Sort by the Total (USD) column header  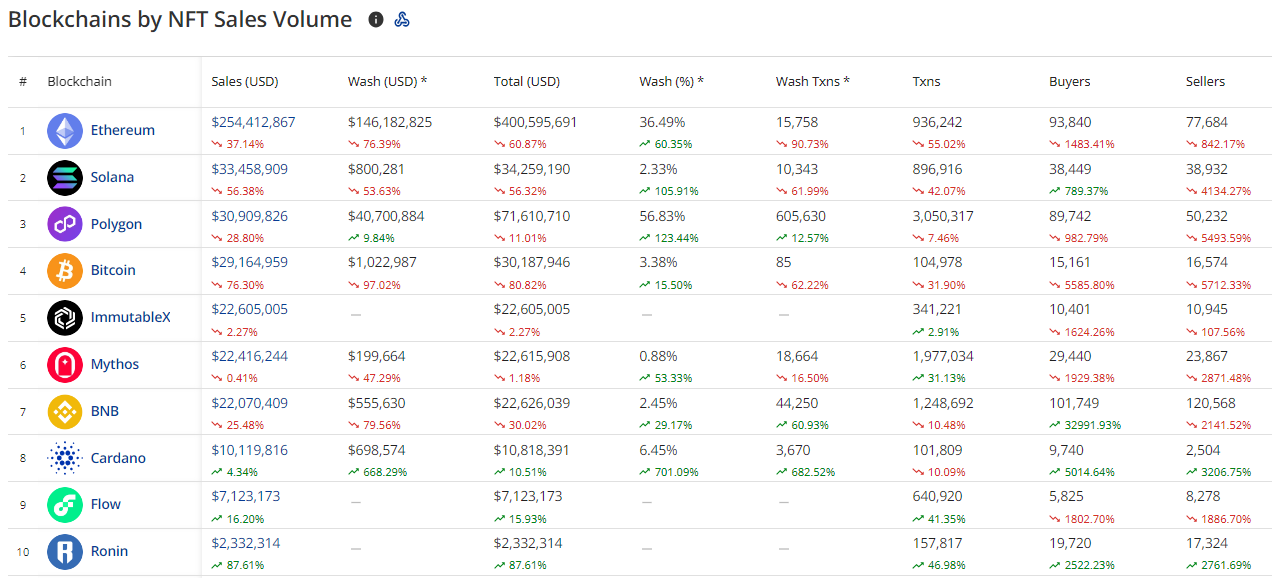pyautogui.click(x=527, y=81)
